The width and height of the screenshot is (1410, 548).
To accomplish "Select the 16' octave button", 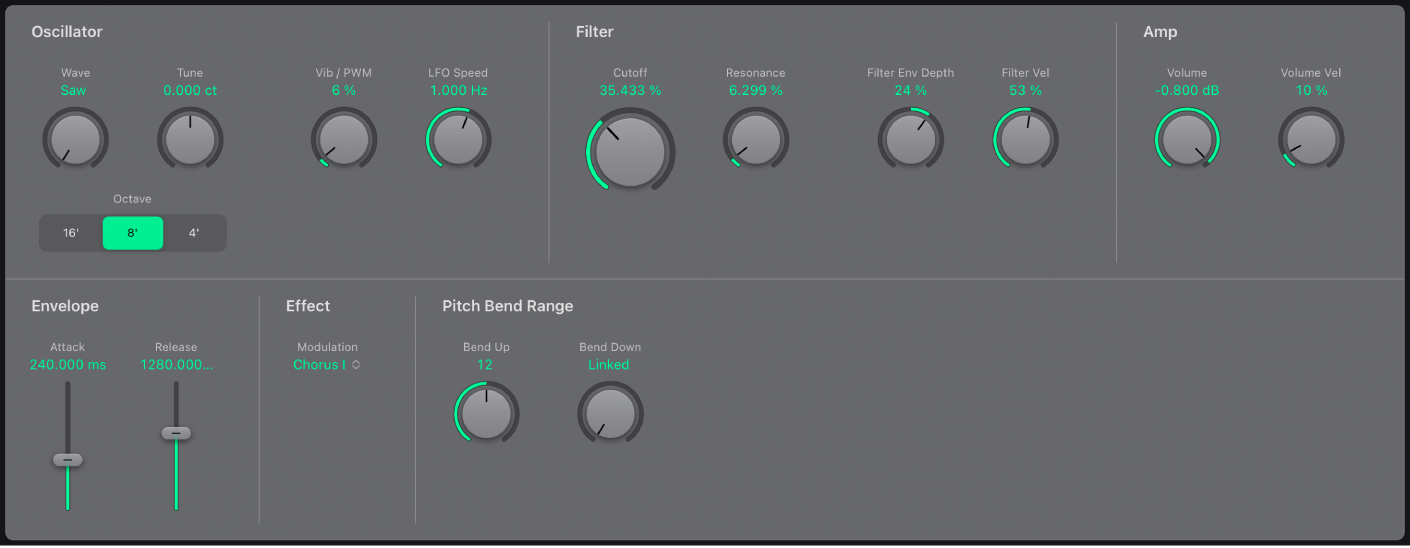I will point(71,233).
